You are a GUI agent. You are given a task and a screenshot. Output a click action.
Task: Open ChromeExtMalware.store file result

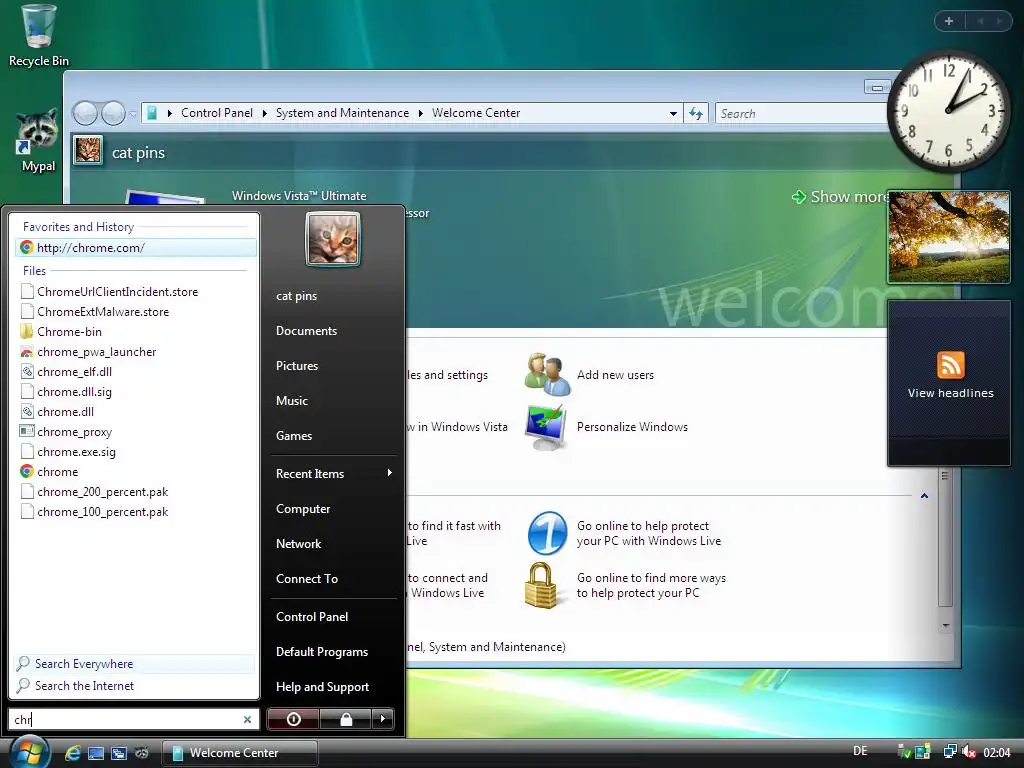click(x=103, y=312)
